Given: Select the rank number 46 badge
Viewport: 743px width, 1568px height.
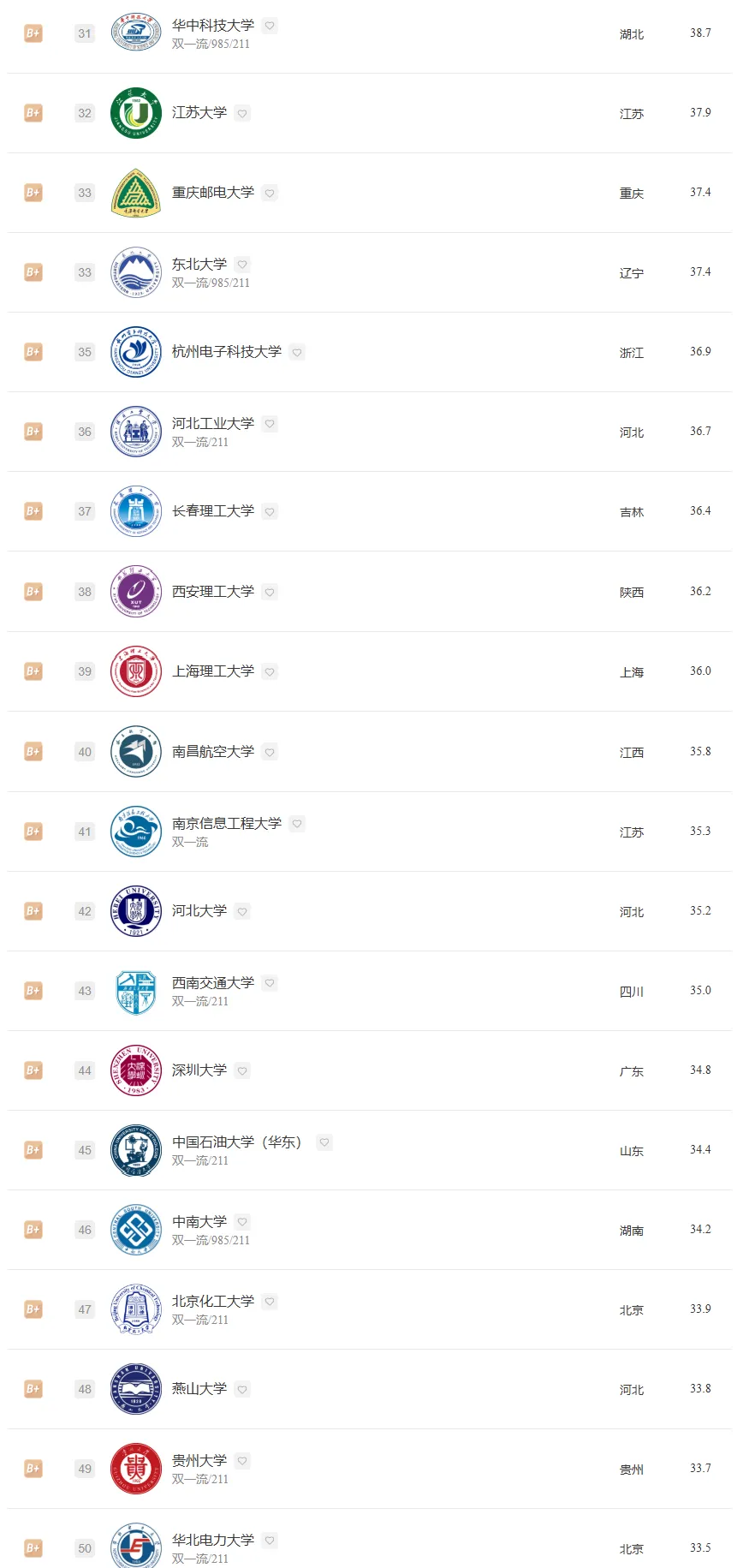Looking at the screenshot, I should click(85, 1230).
